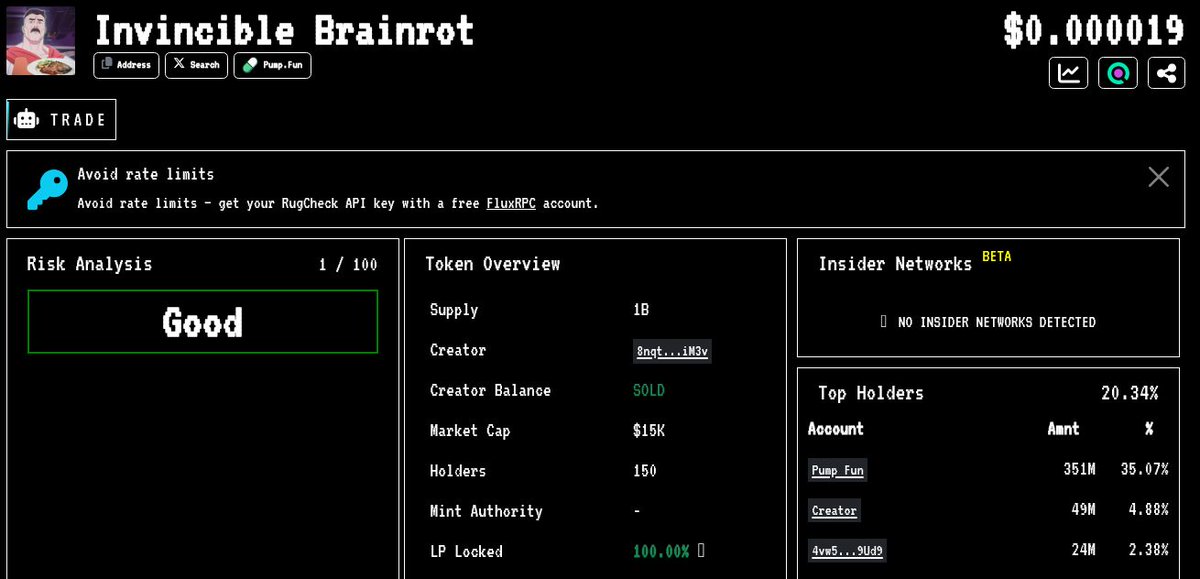Click NO INSIDER NETWORKS DETECTED text
Viewport: 1200px width, 579px height.
(997, 322)
